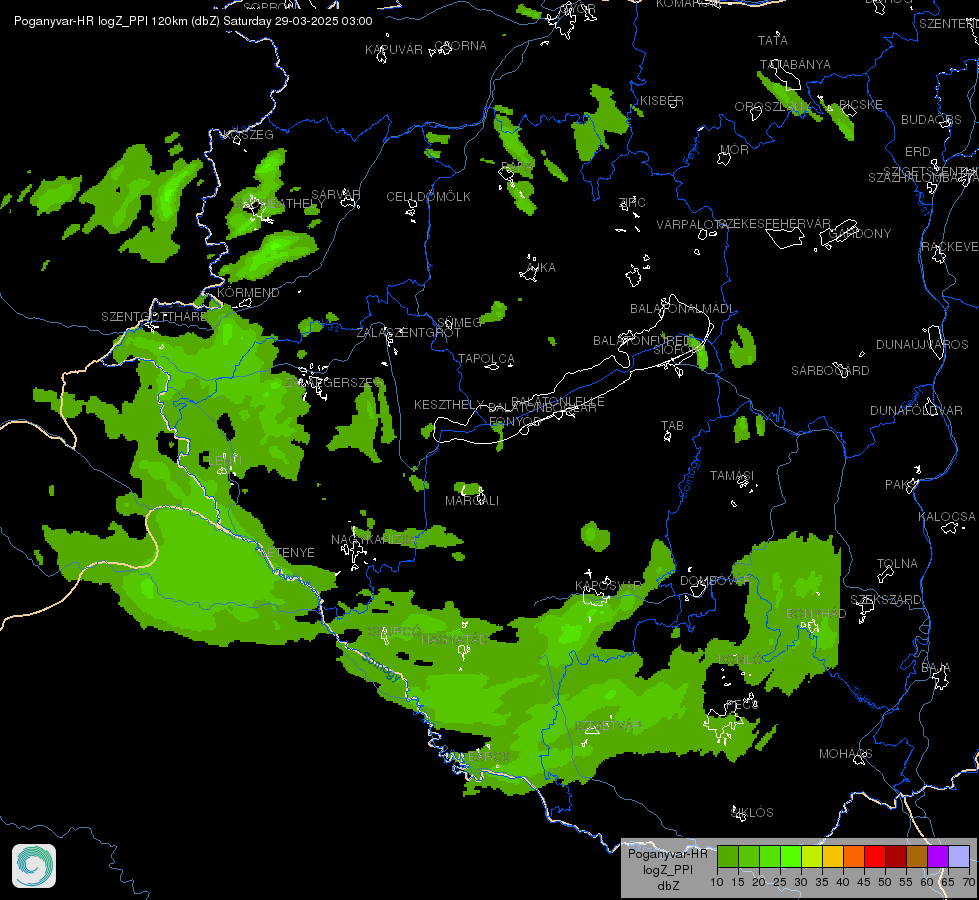979x900 pixels.
Task: Click the city label BICSKE
Action: coord(860,104)
